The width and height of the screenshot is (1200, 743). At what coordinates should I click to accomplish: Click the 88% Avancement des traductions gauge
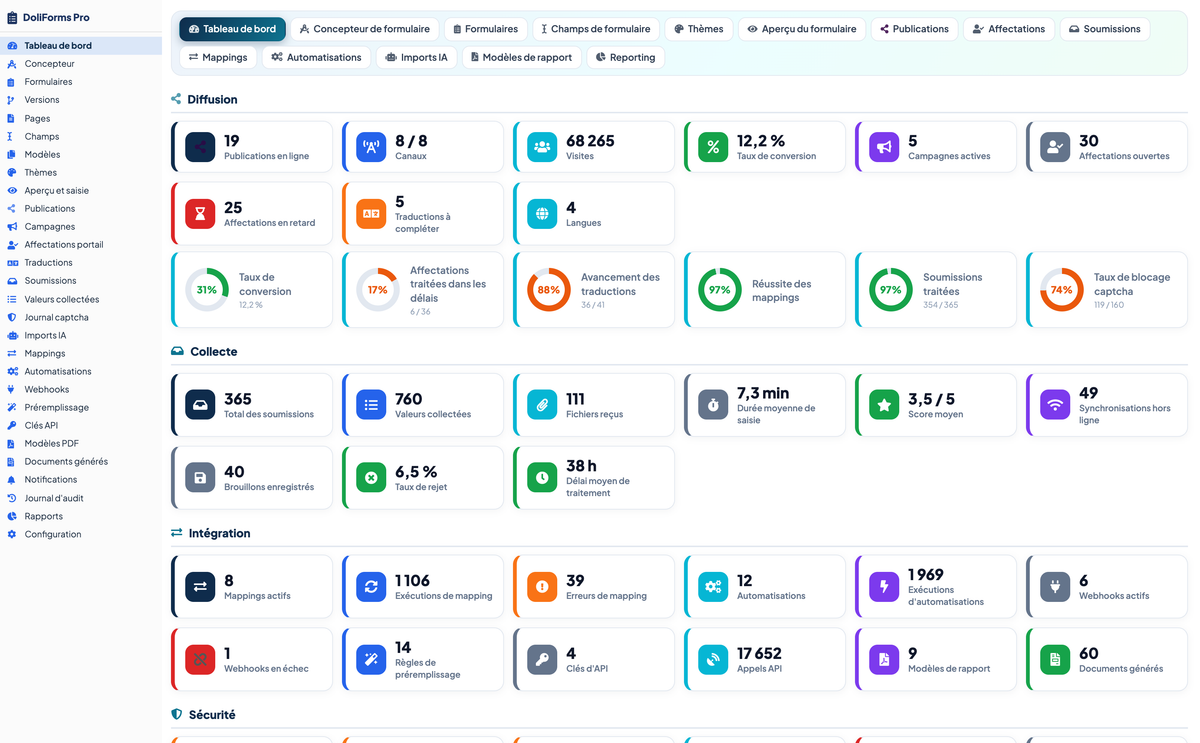pos(549,290)
